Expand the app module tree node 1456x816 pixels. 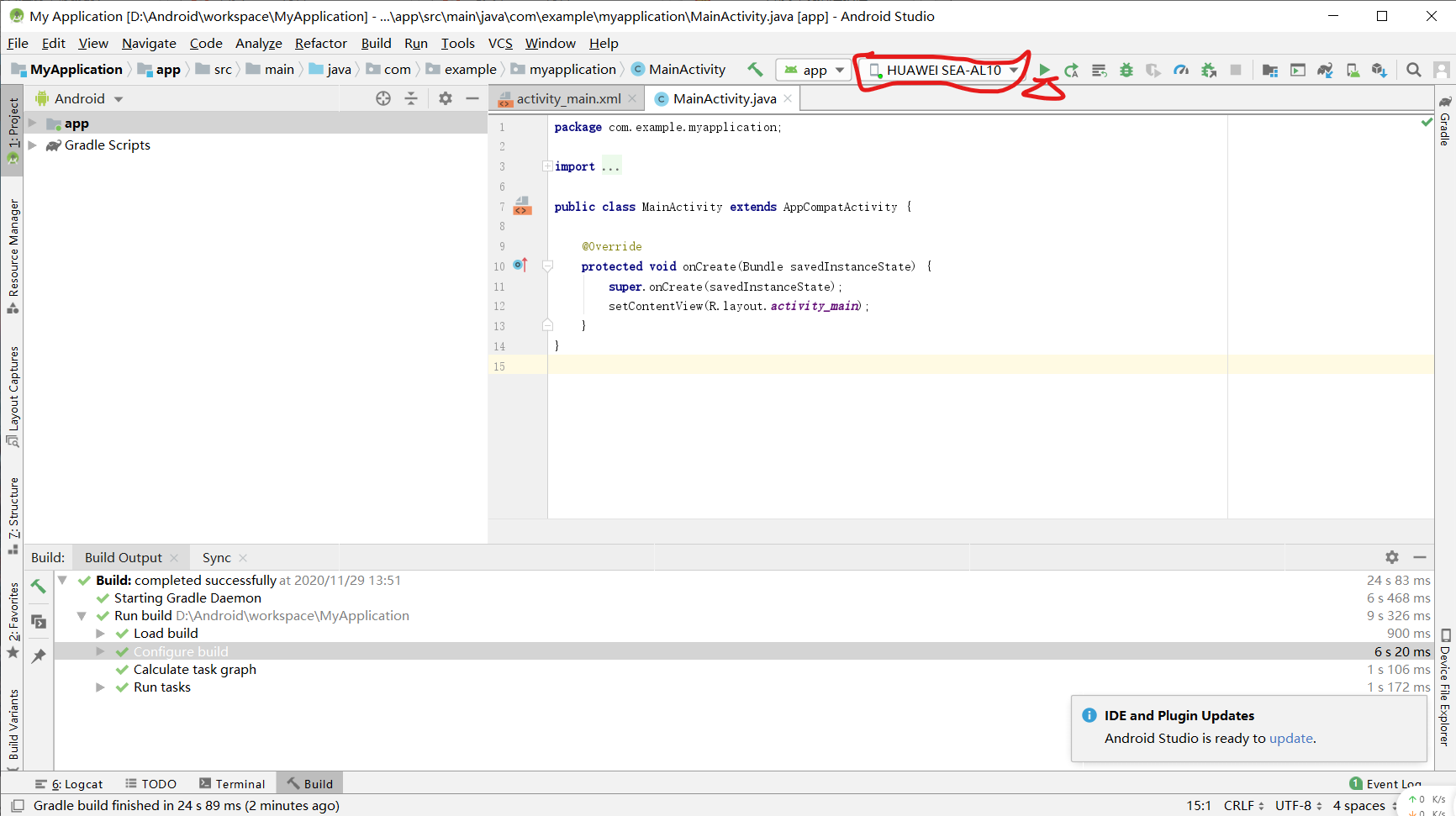[x=33, y=124]
